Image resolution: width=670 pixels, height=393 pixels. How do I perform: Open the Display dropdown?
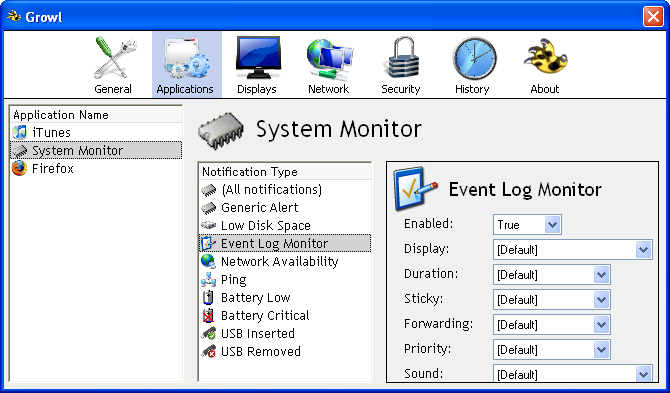[x=573, y=249]
